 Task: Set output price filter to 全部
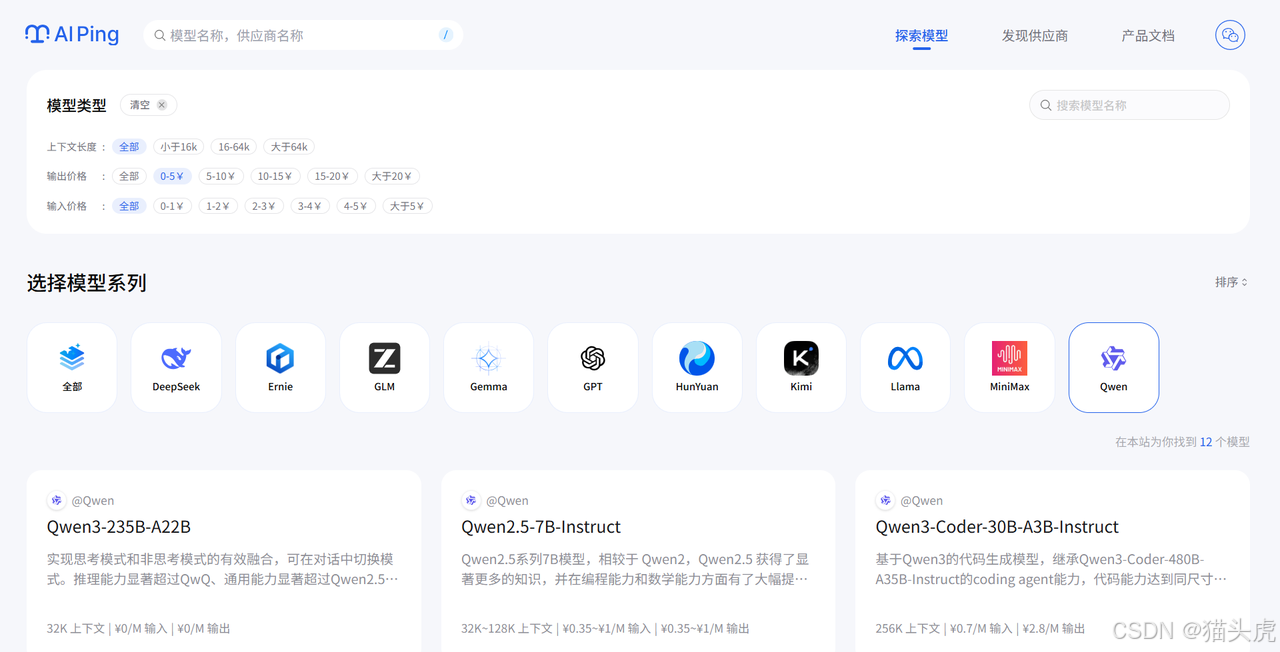point(129,176)
